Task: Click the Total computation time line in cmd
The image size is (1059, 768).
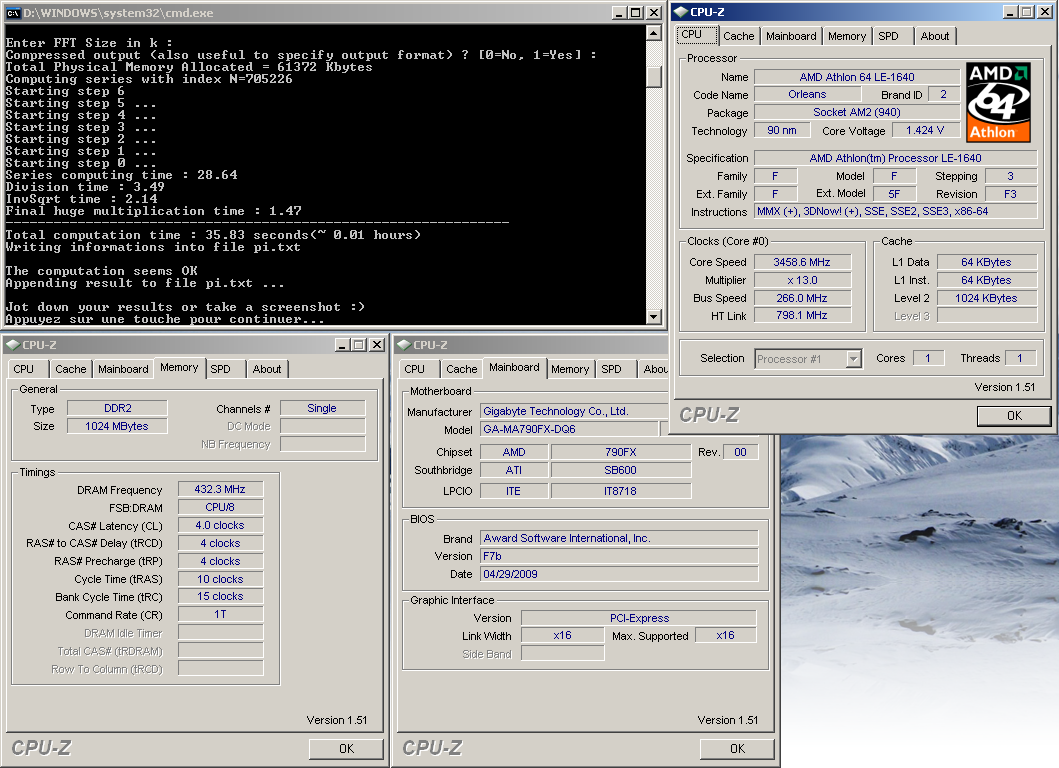Action: point(213,235)
